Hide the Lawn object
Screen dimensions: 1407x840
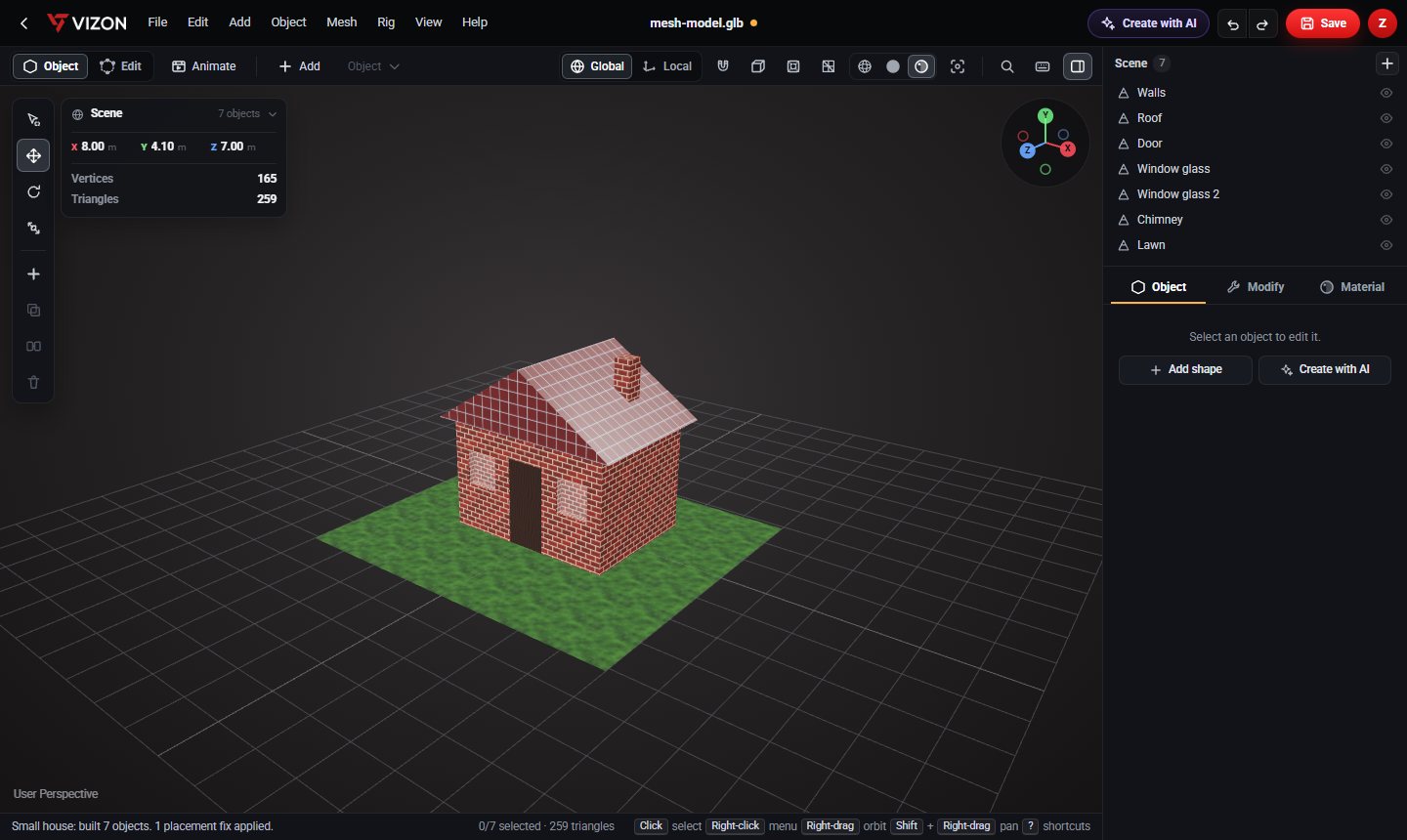pos(1386,245)
